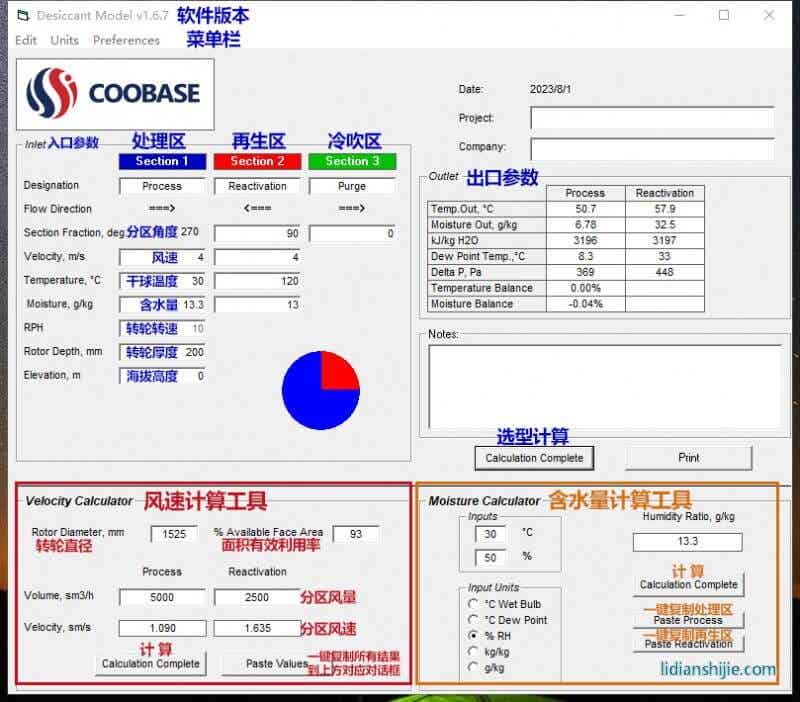Select the °C Wet Bulb input unit
This screenshot has height=702, width=800.
pyautogui.click(x=471, y=604)
